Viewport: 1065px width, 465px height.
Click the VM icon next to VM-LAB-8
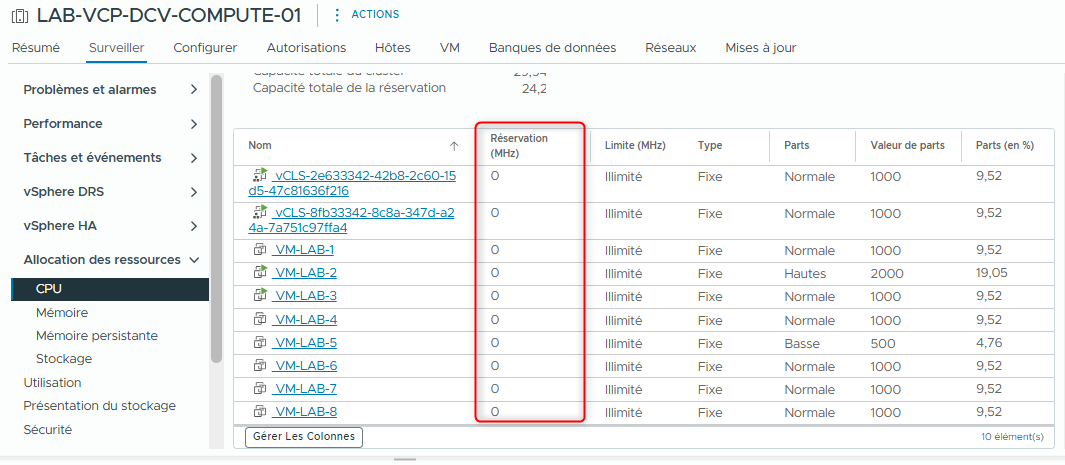pyautogui.click(x=260, y=412)
